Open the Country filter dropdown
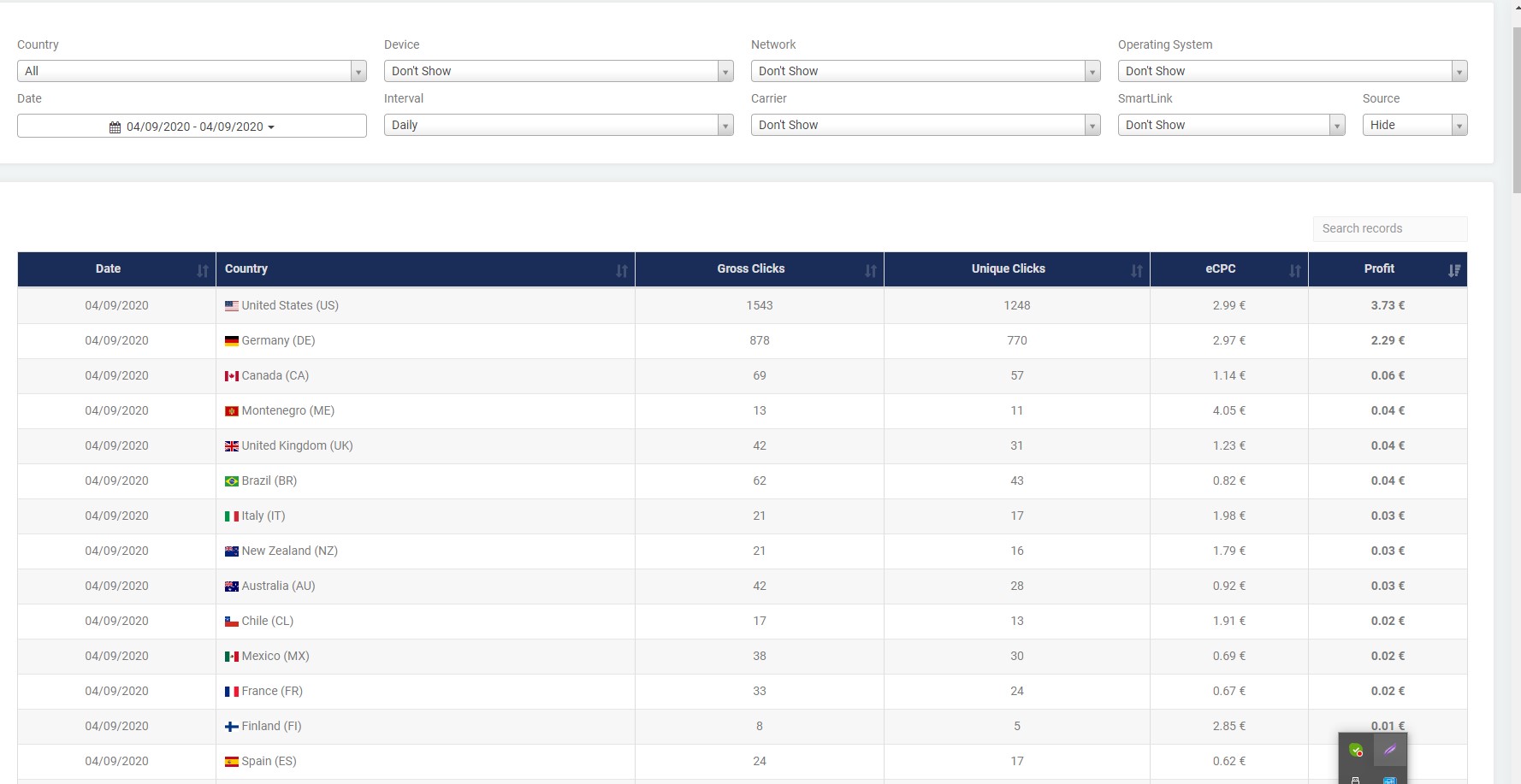The height and width of the screenshot is (784, 1521). pyautogui.click(x=192, y=71)
